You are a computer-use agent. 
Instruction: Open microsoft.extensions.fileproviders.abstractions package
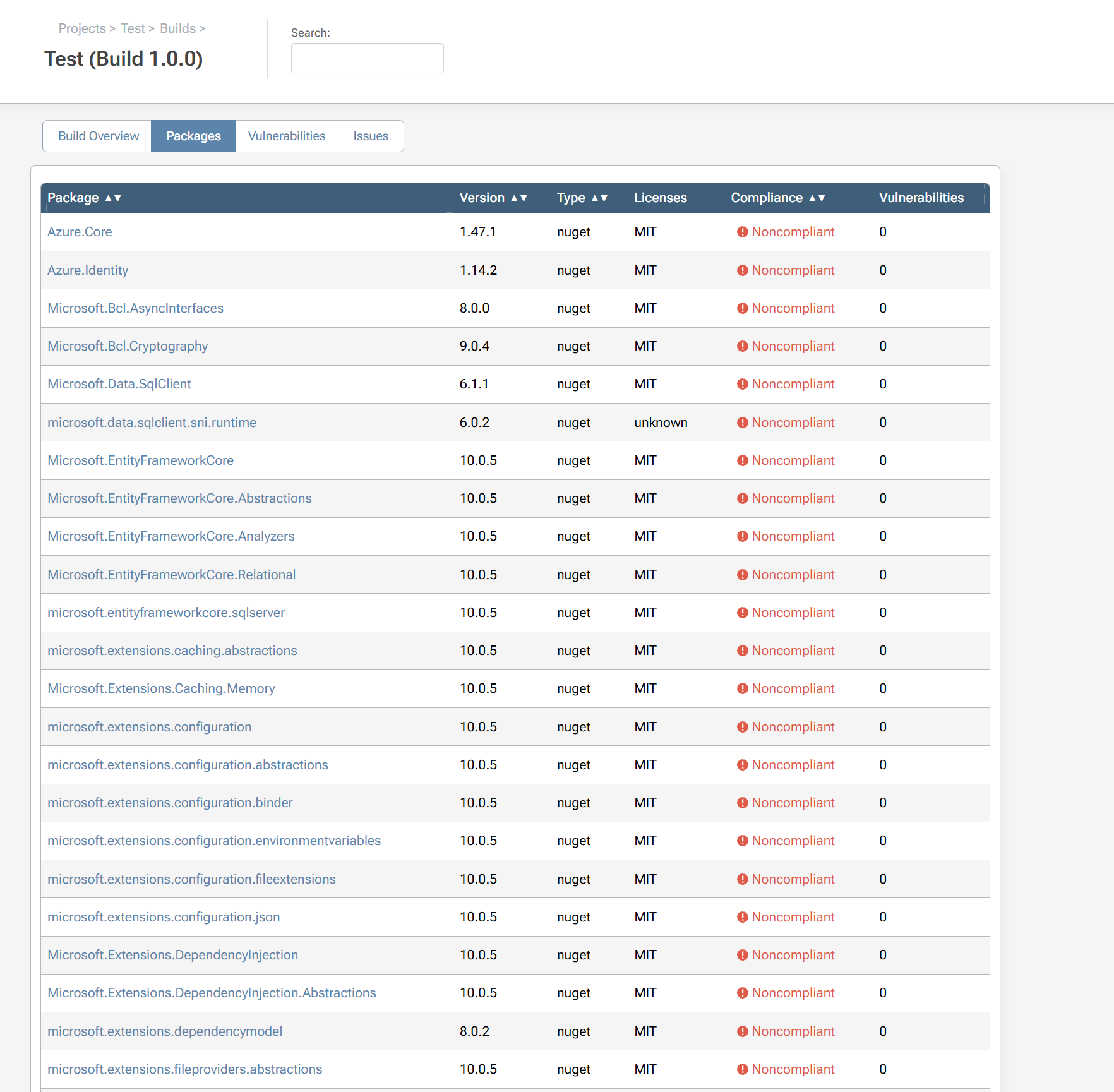pos(185,1069)
